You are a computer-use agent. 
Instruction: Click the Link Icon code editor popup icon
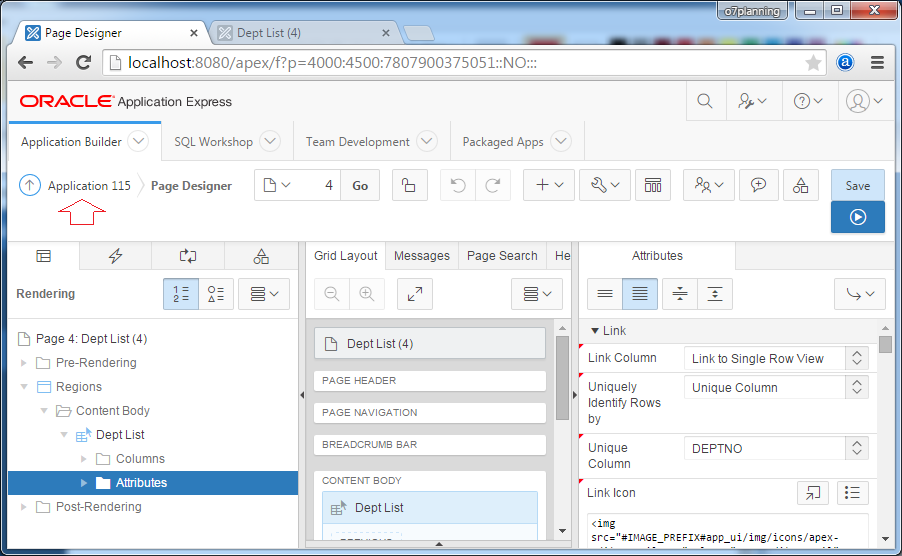click(x=813, y=493)
